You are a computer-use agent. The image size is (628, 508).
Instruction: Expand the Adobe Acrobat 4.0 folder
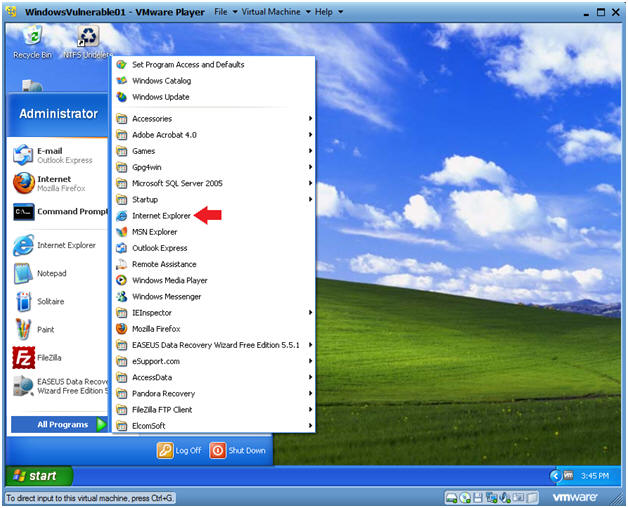[x=214, y=135]
